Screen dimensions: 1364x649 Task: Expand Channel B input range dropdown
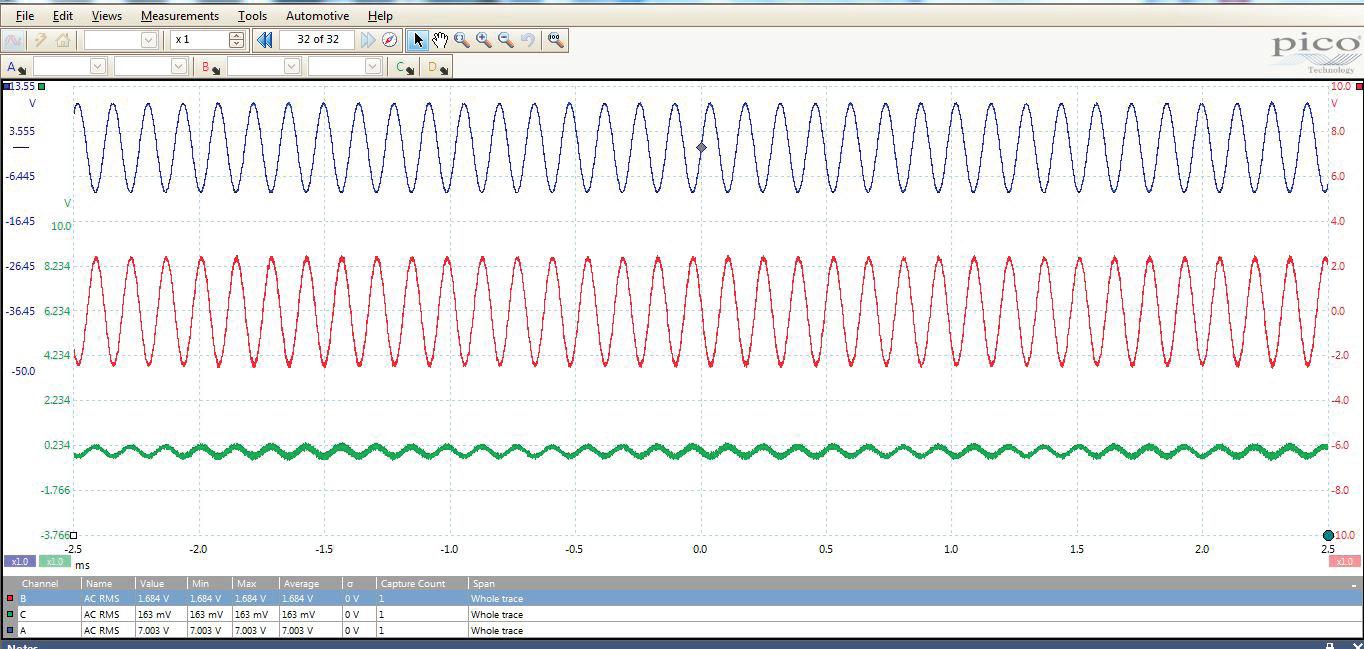pyautogui.click(x=291, y=67)
